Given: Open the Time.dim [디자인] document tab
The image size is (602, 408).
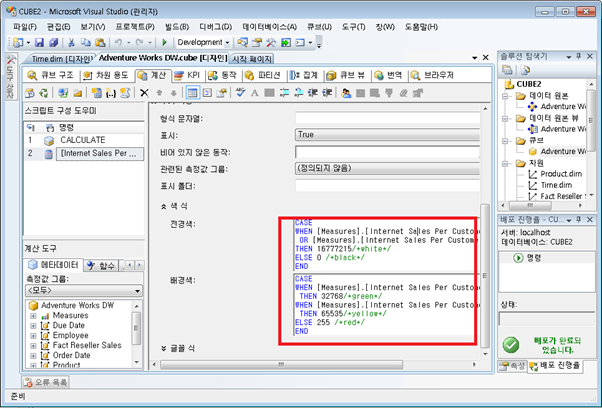Looking at the screenshot, I should pyautogui.click(x=61, y=59).
